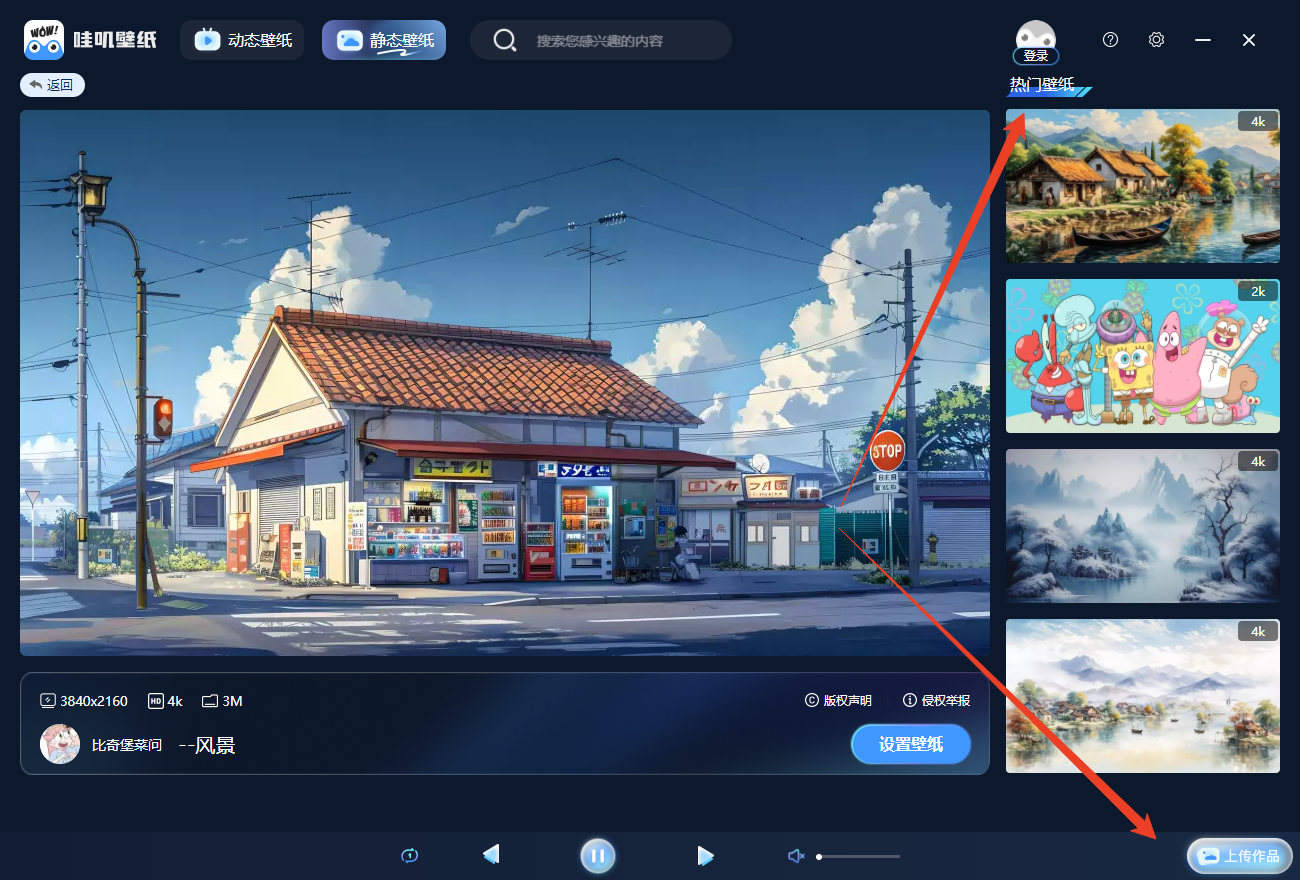Click the 3840x2160 resolution label

[84, 701]
